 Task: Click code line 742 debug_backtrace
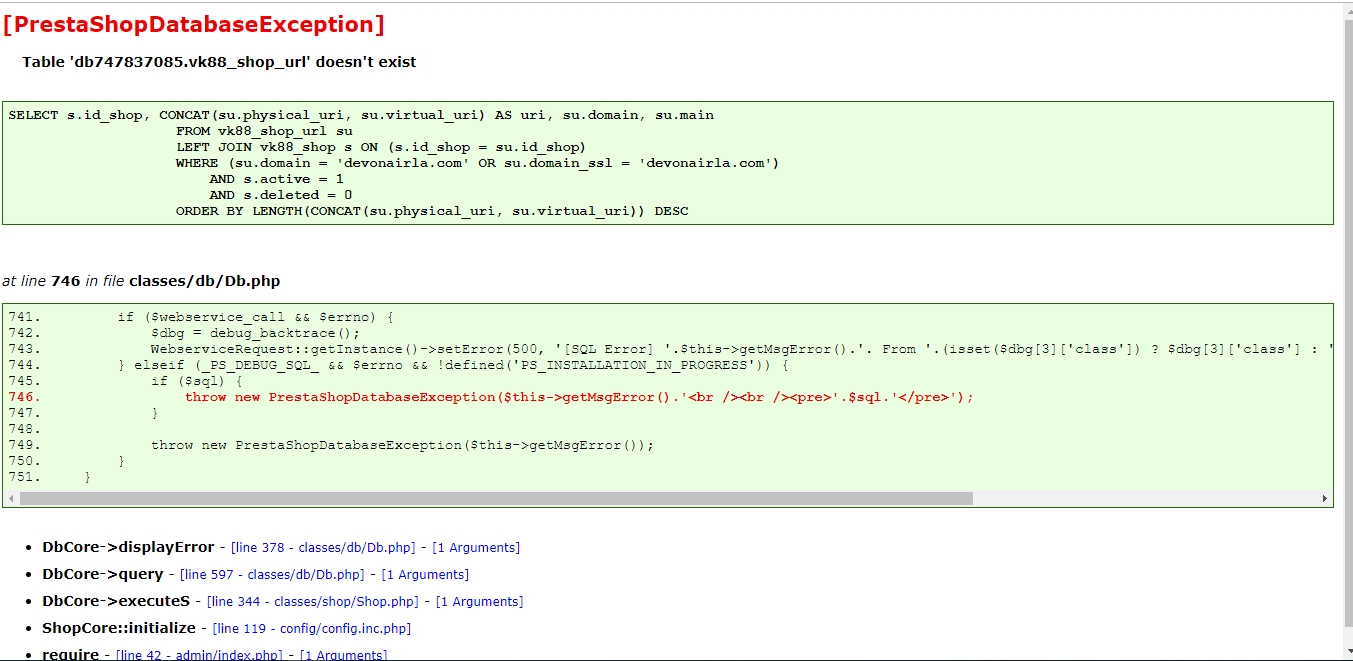[255, 333]
